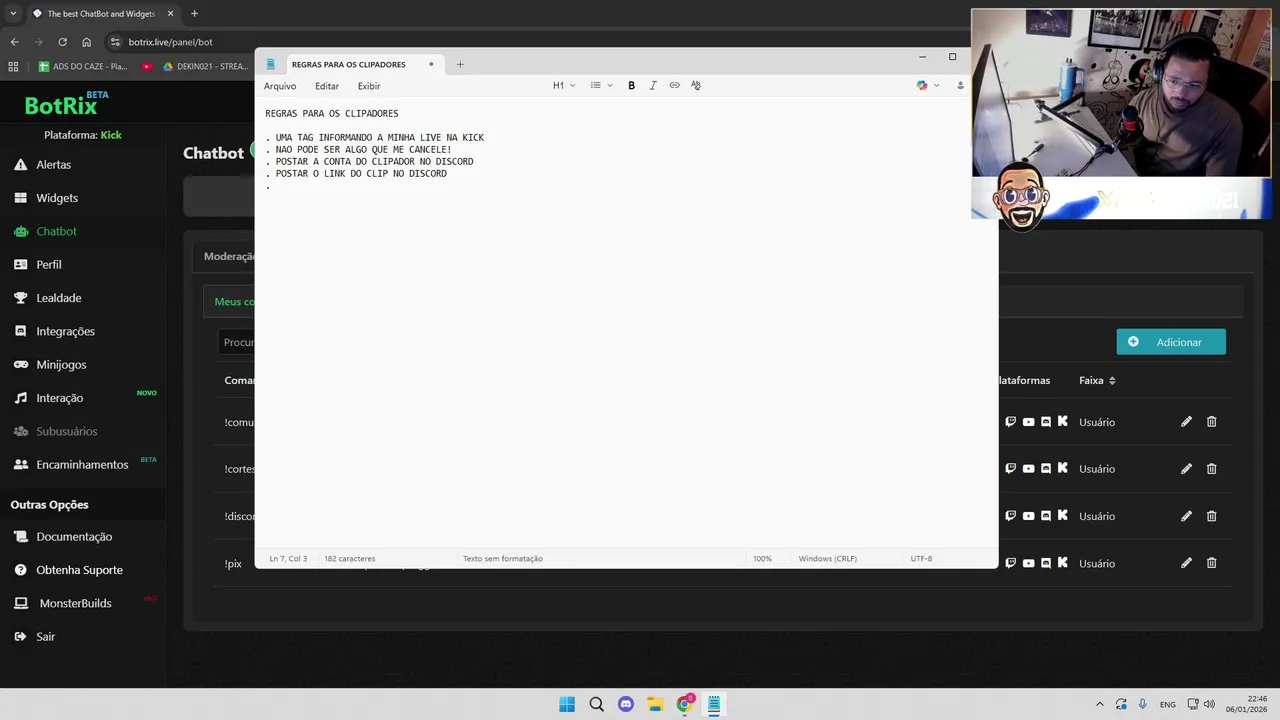Open File Explorer from the taskbar
This screenshot has height=720, width=1280.
(655, 704)
